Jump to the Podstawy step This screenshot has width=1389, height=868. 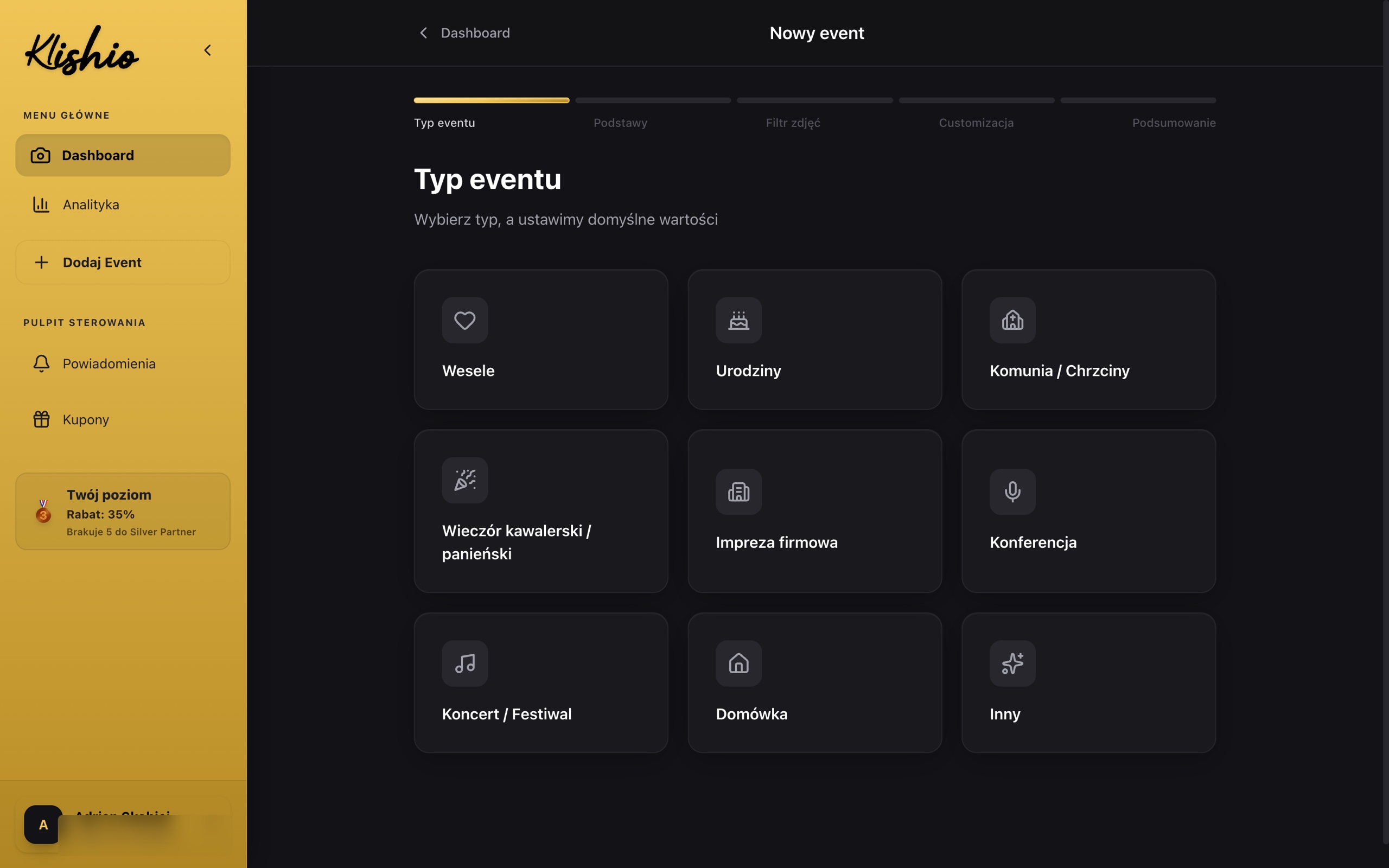click(620, 123)
